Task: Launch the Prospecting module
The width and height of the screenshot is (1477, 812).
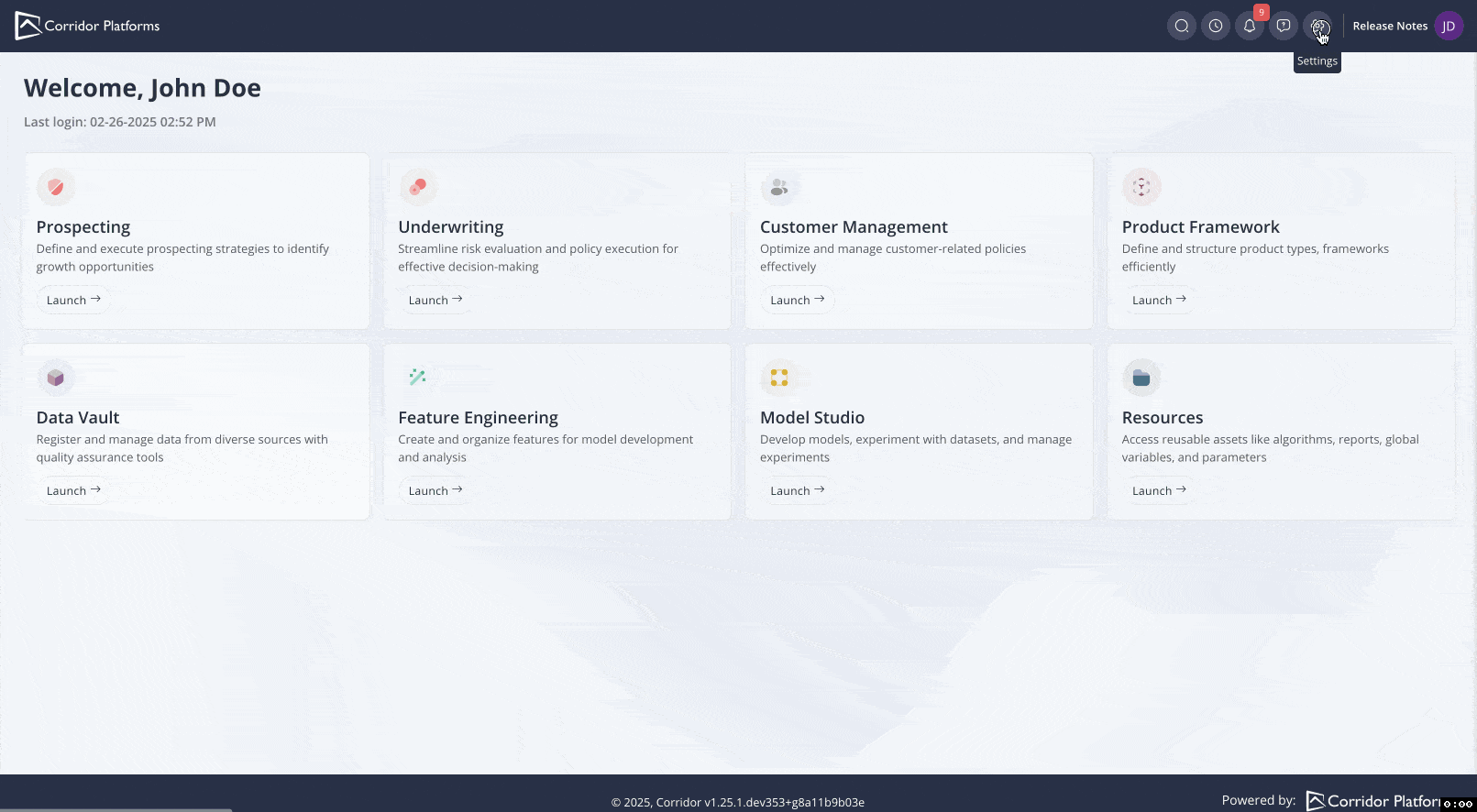Action: tap(73, 300)
